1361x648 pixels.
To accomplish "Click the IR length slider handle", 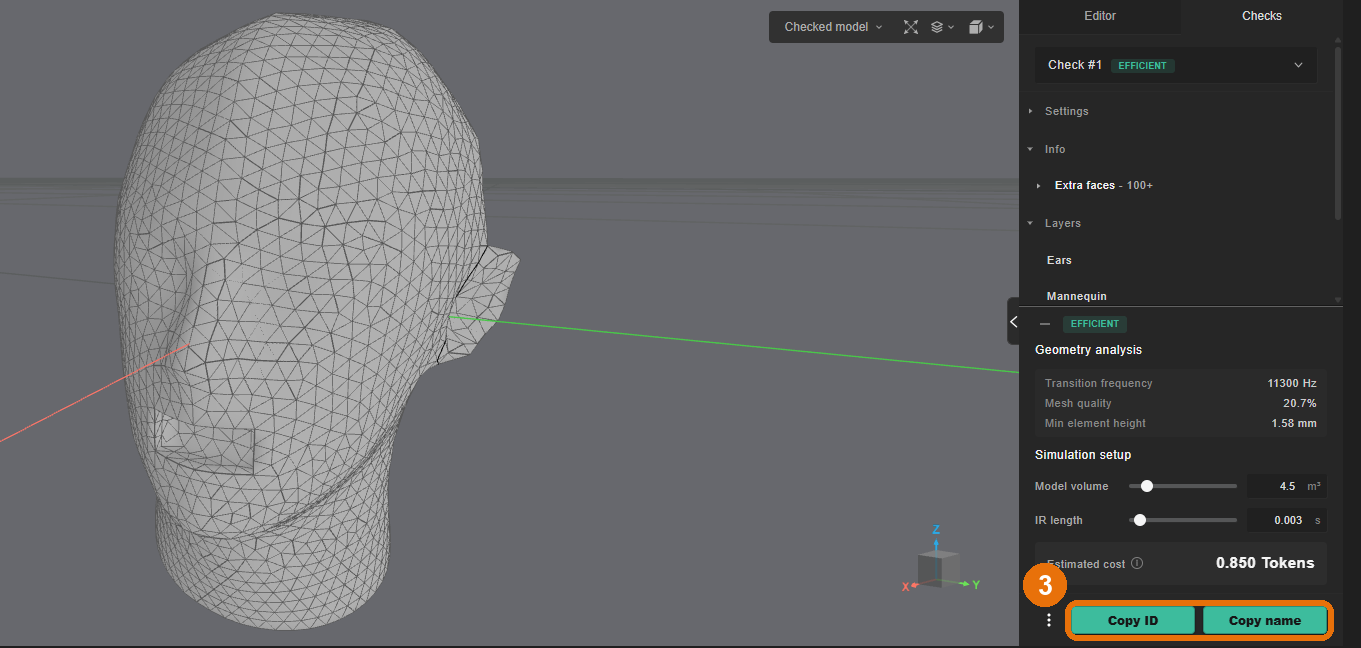I will pos(1140,520).
